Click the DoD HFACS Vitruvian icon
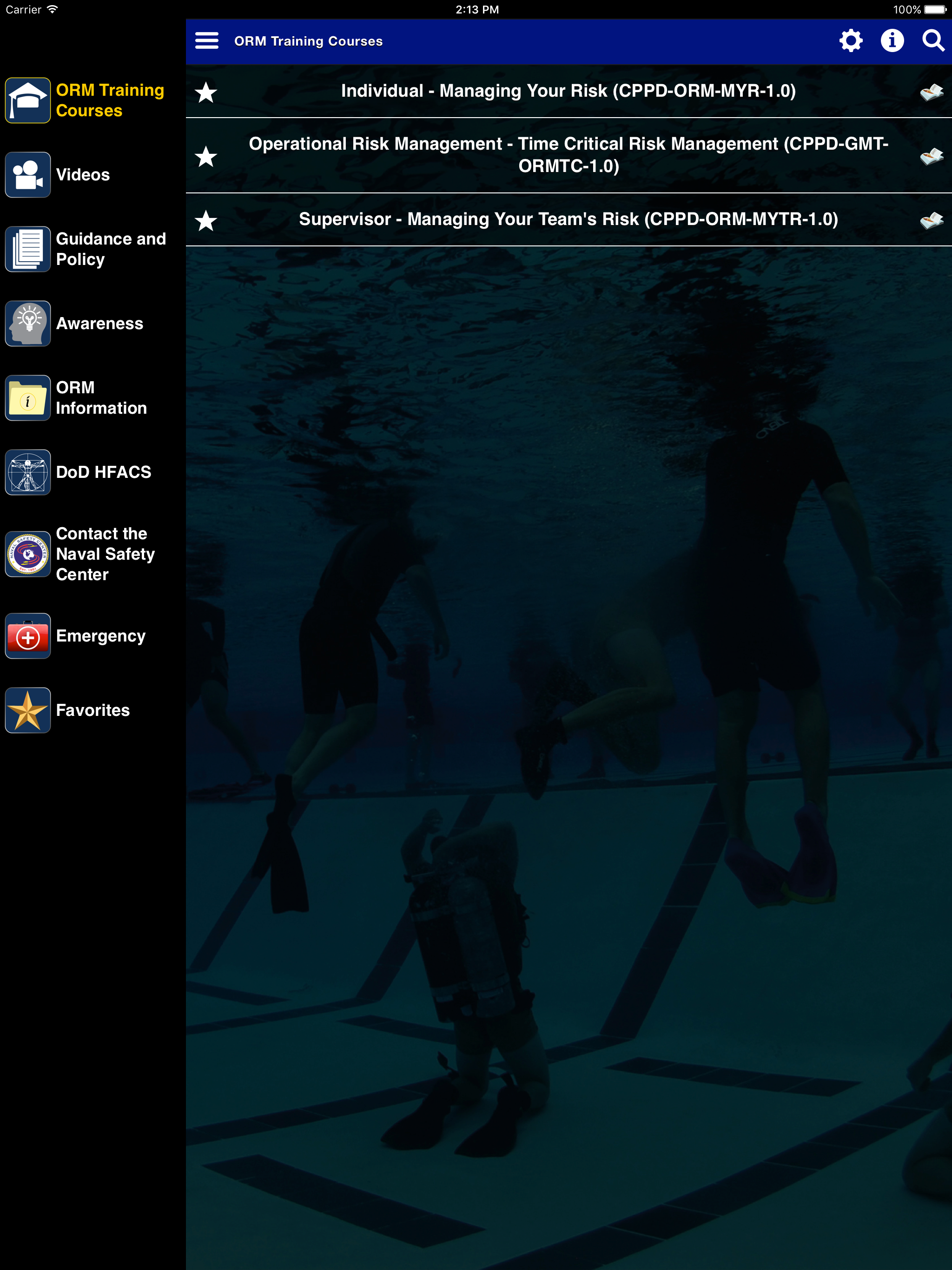This screenshot has width=952, height=1270. 27,472
